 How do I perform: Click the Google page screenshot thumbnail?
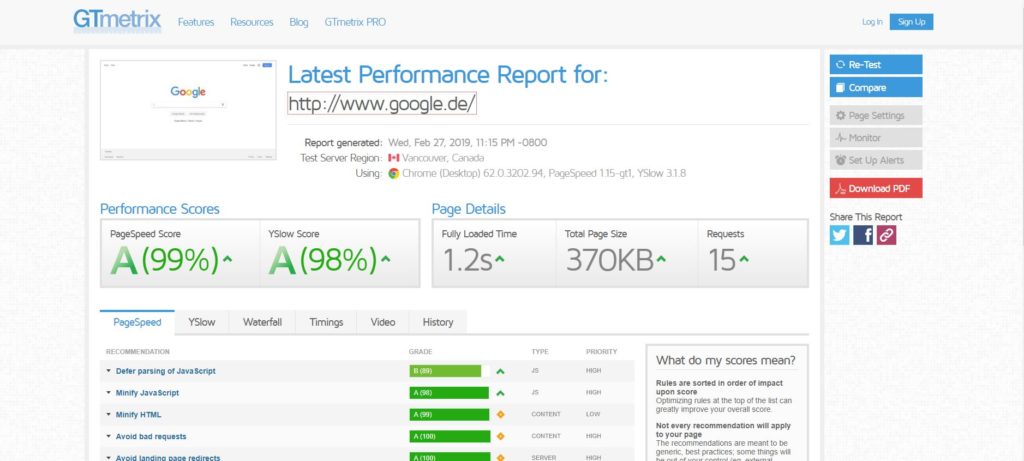click(x=188, y=110)
